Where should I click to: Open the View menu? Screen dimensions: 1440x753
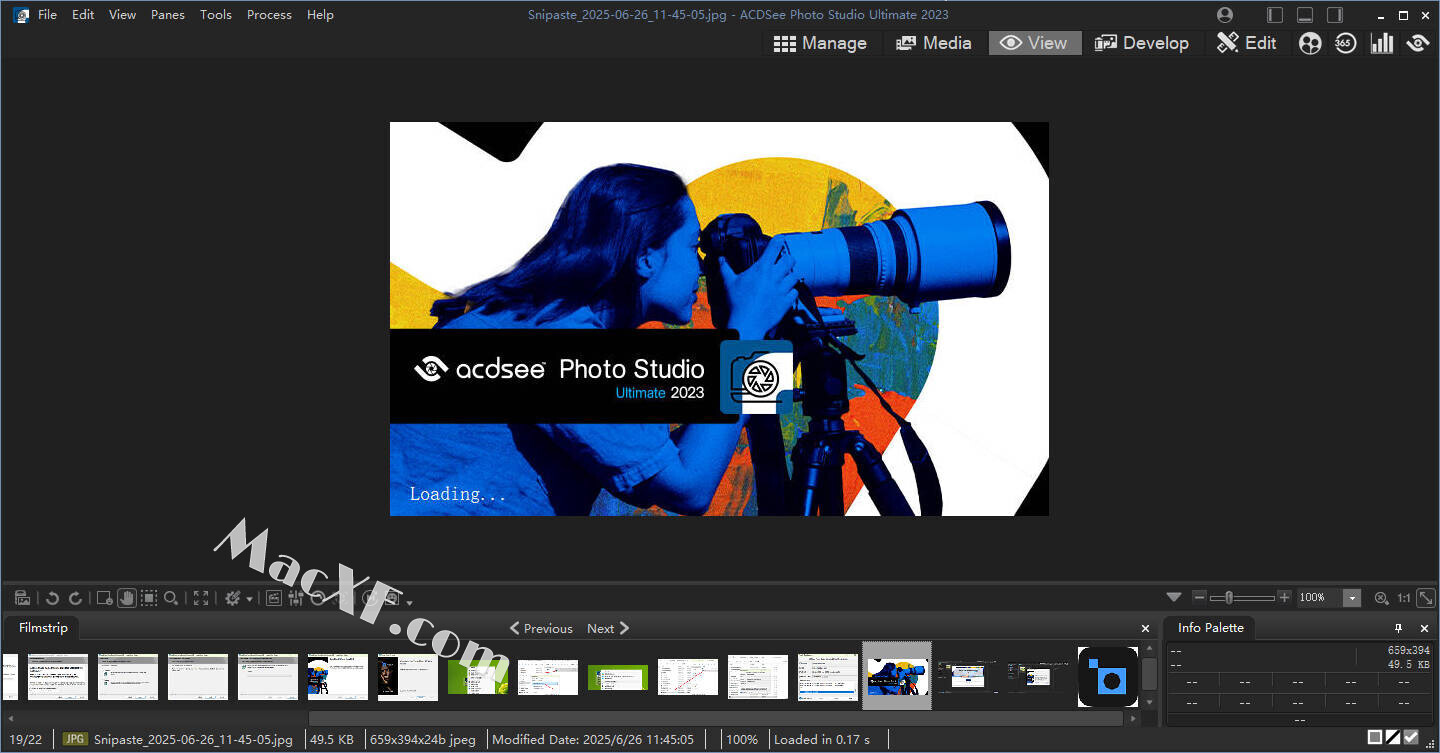[x=122, y=15]
